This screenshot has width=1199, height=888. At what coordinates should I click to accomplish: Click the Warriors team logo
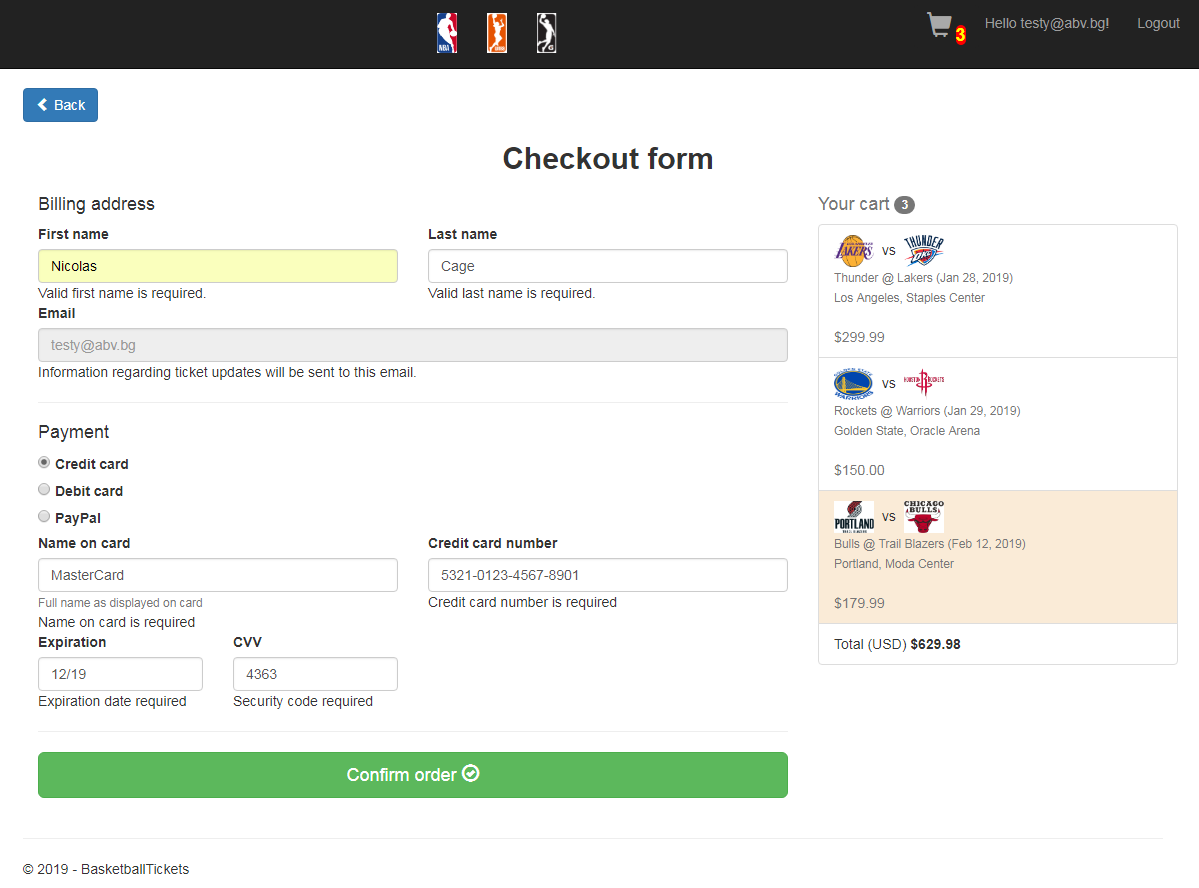853,384
